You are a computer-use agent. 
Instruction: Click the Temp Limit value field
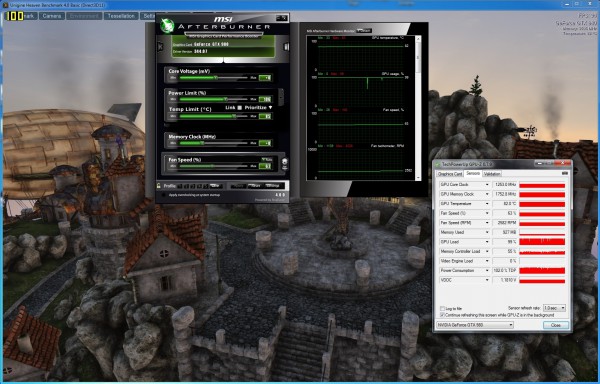265,116
